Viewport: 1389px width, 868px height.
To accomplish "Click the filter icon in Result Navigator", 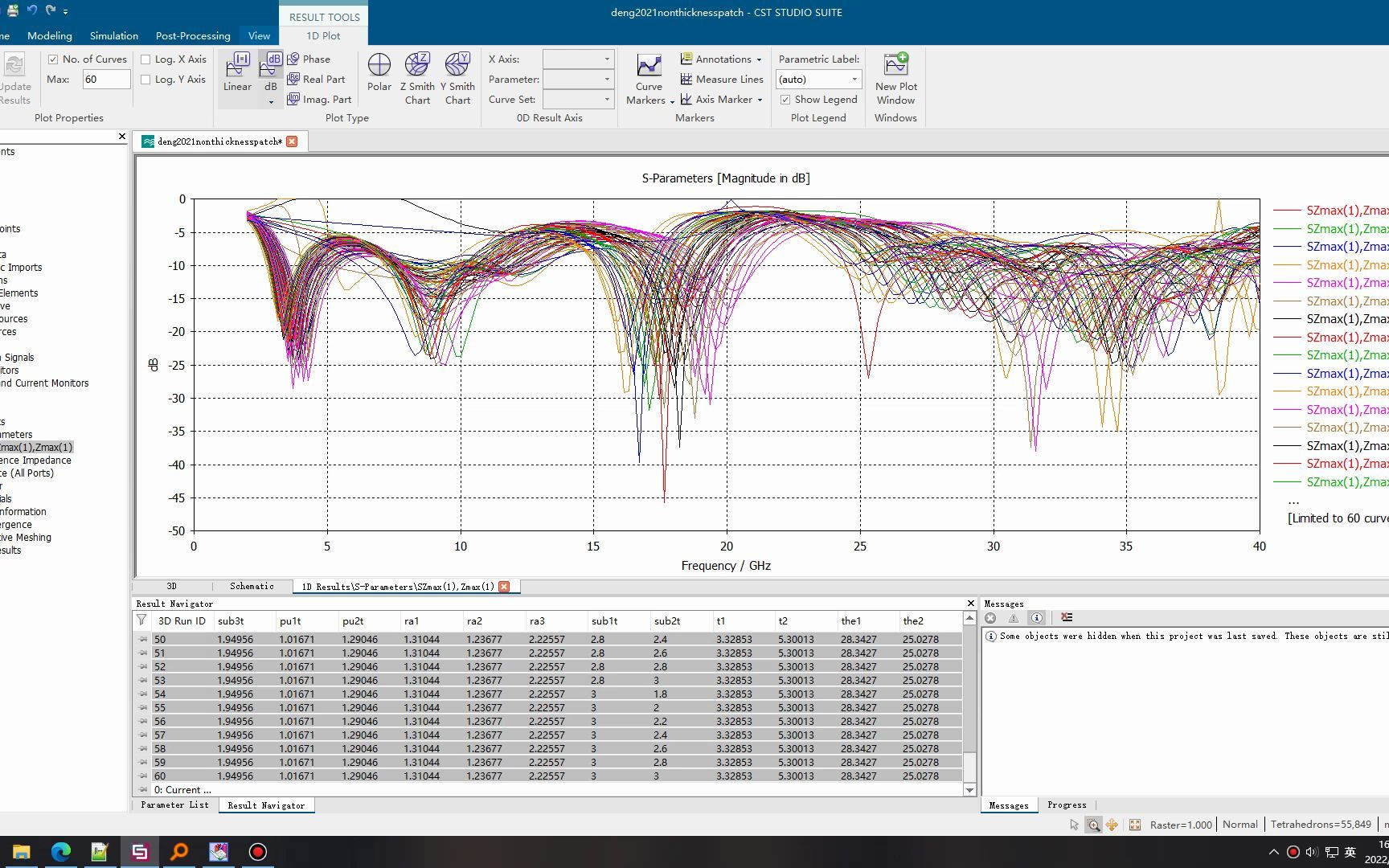I will click(141, 620).
